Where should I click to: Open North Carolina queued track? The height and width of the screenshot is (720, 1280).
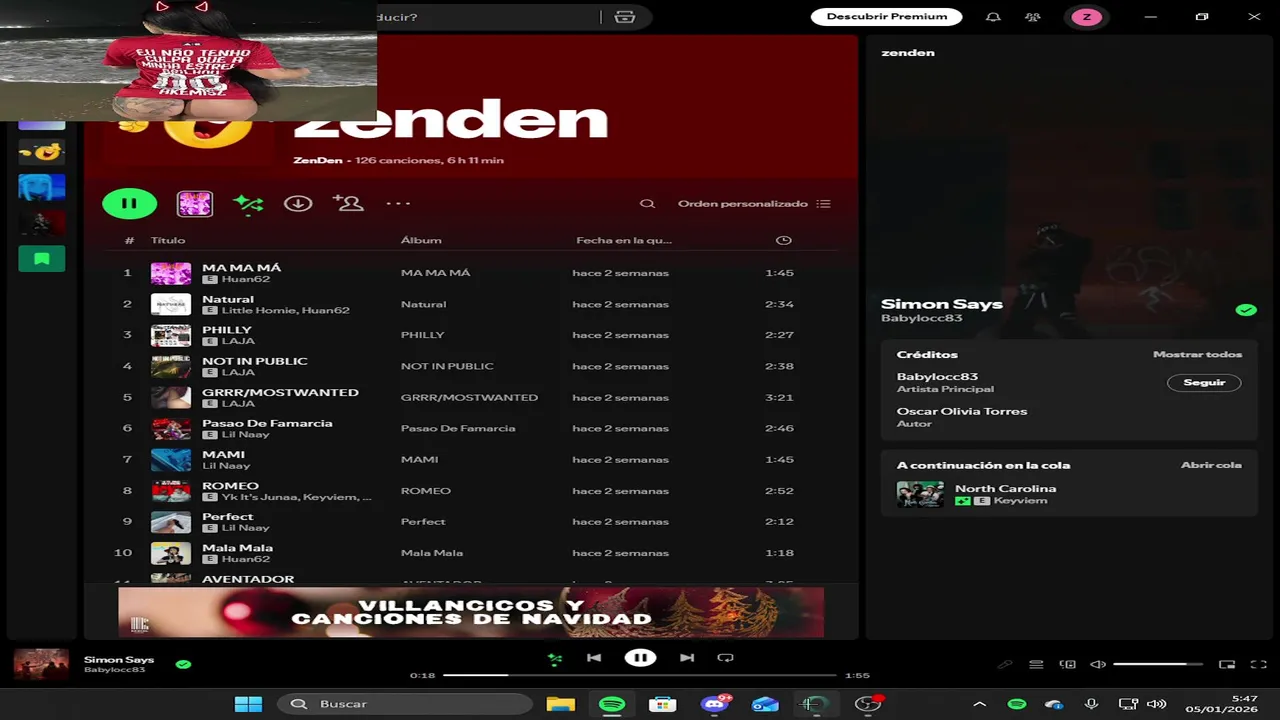(1068, 494)
